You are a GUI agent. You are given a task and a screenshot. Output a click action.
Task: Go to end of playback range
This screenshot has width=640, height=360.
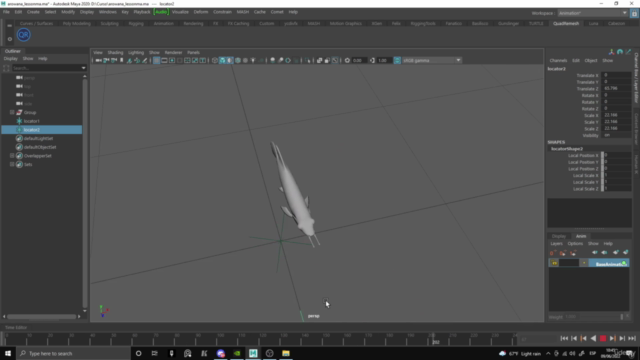point(632,338)
